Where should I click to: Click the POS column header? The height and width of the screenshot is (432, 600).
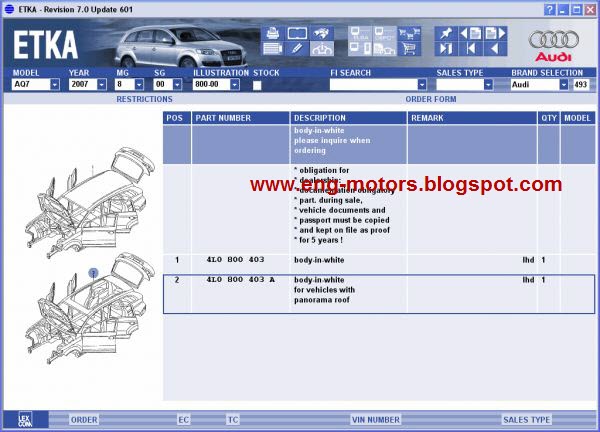coord(177,118)
